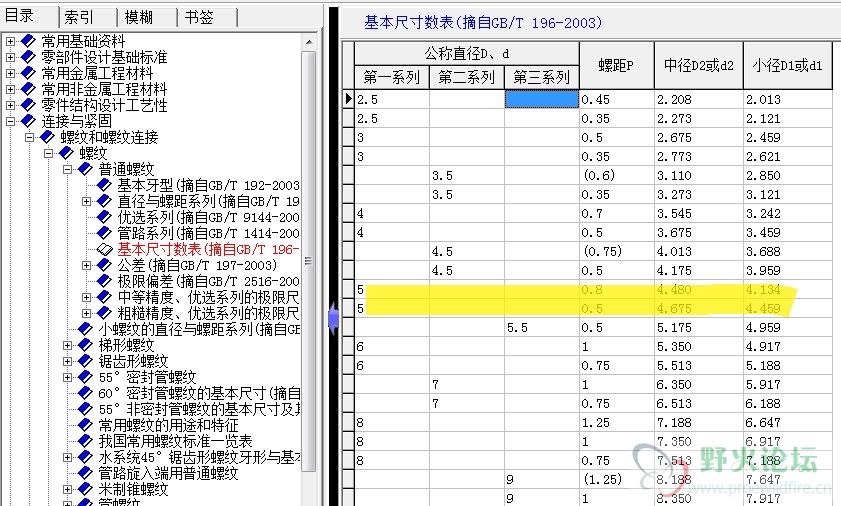Click icon beside 中等精度、优选系列
The height and width of the screenshot is (506, 841).
tap(104, 297)
